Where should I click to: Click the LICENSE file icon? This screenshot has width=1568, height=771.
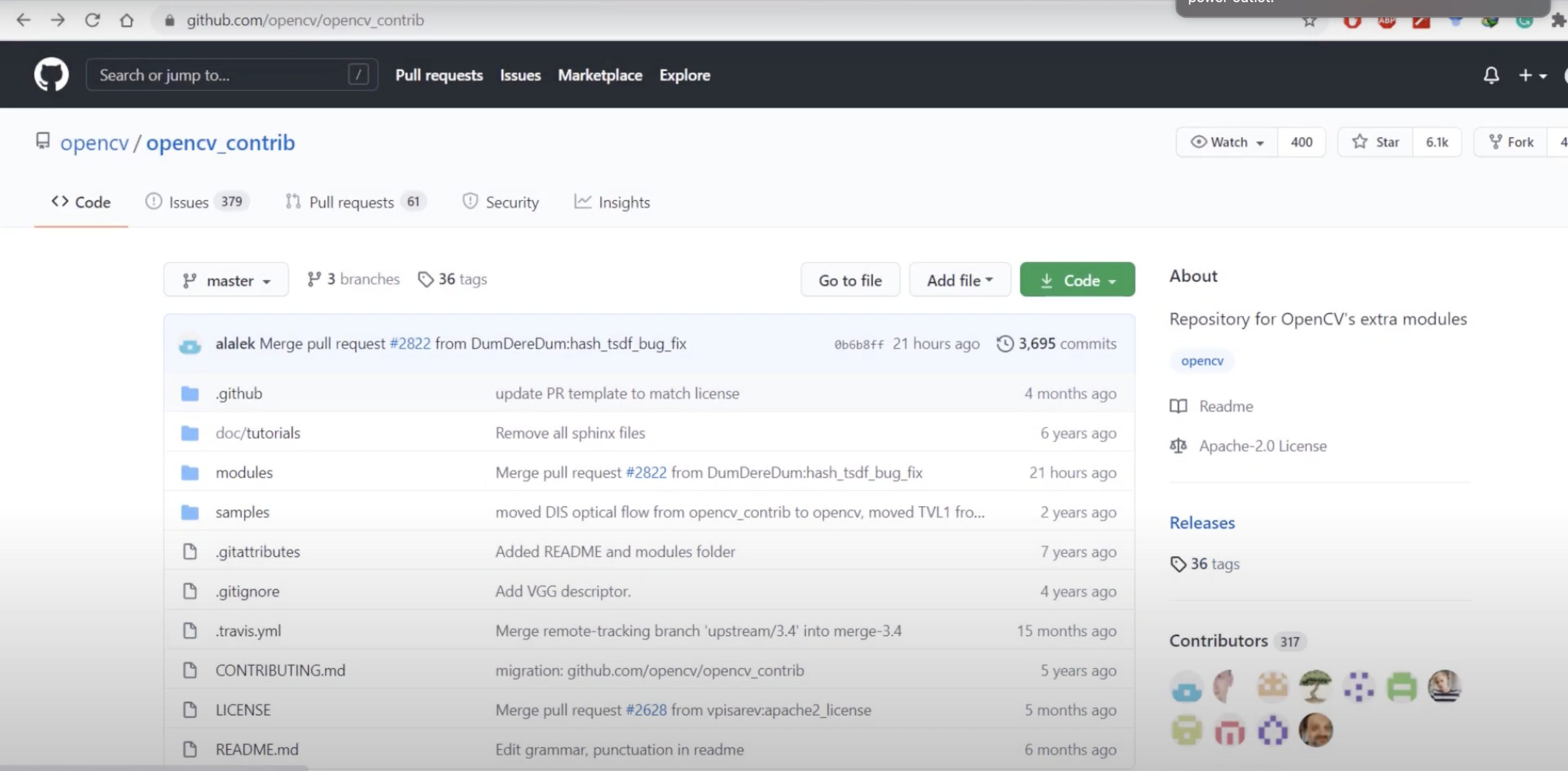190,709
